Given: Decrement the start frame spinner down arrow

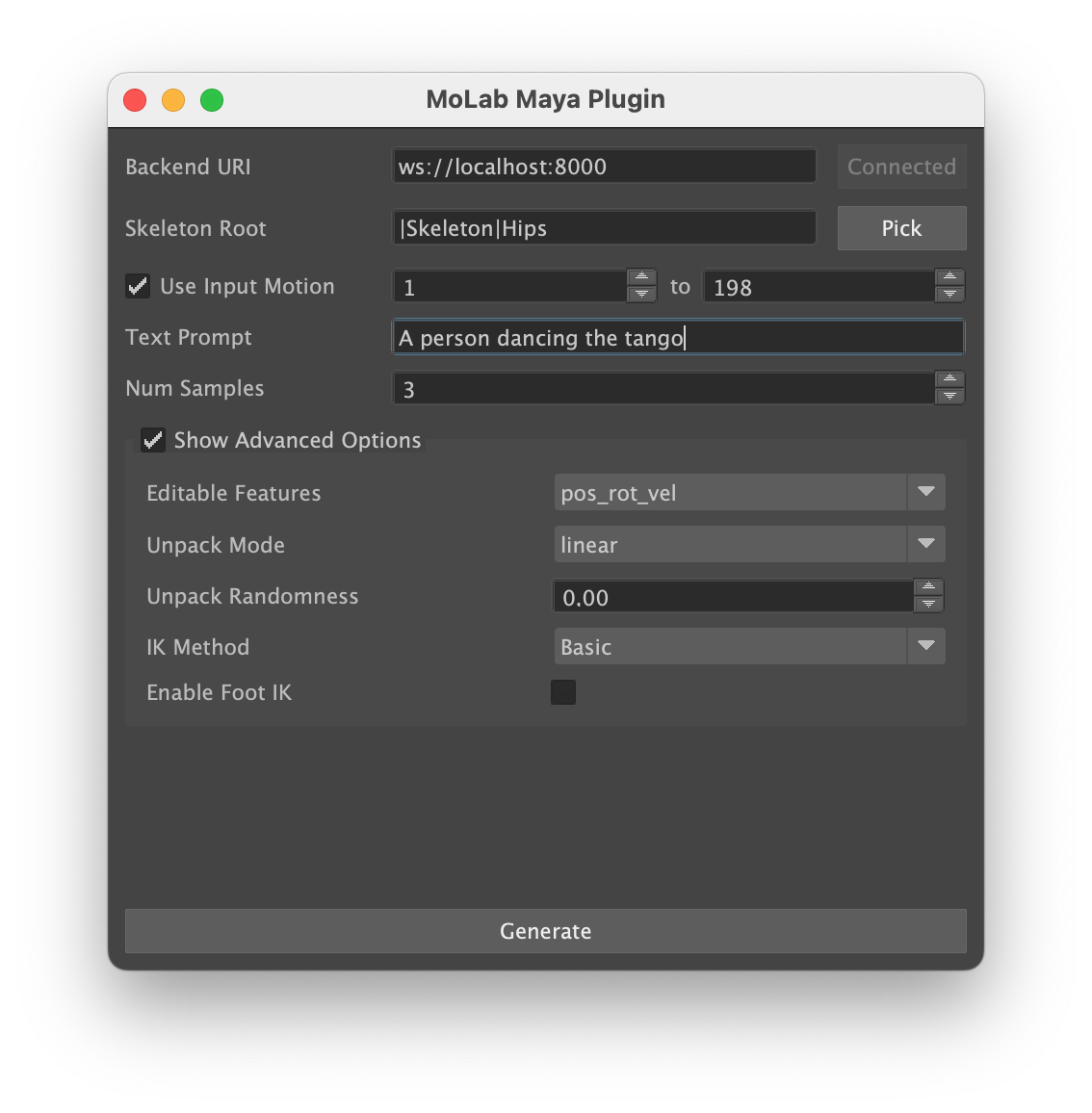Looking at the screenshot, I should pyautogui.click(x=642, y=295).
